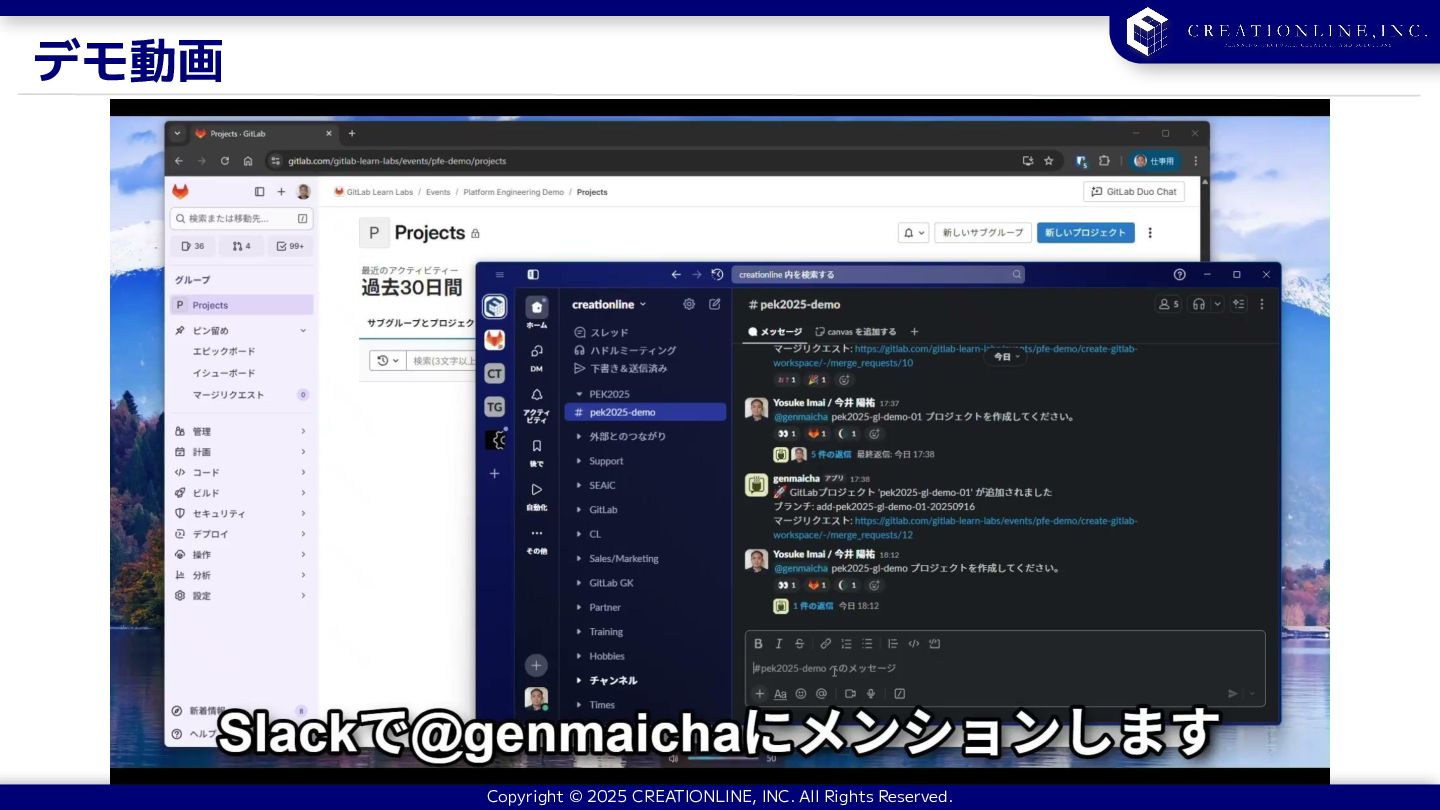The width and height of the screenshot is (1440, 810).
Task: Open the GitLab Duo Chat button
Action: (1134, 191)
